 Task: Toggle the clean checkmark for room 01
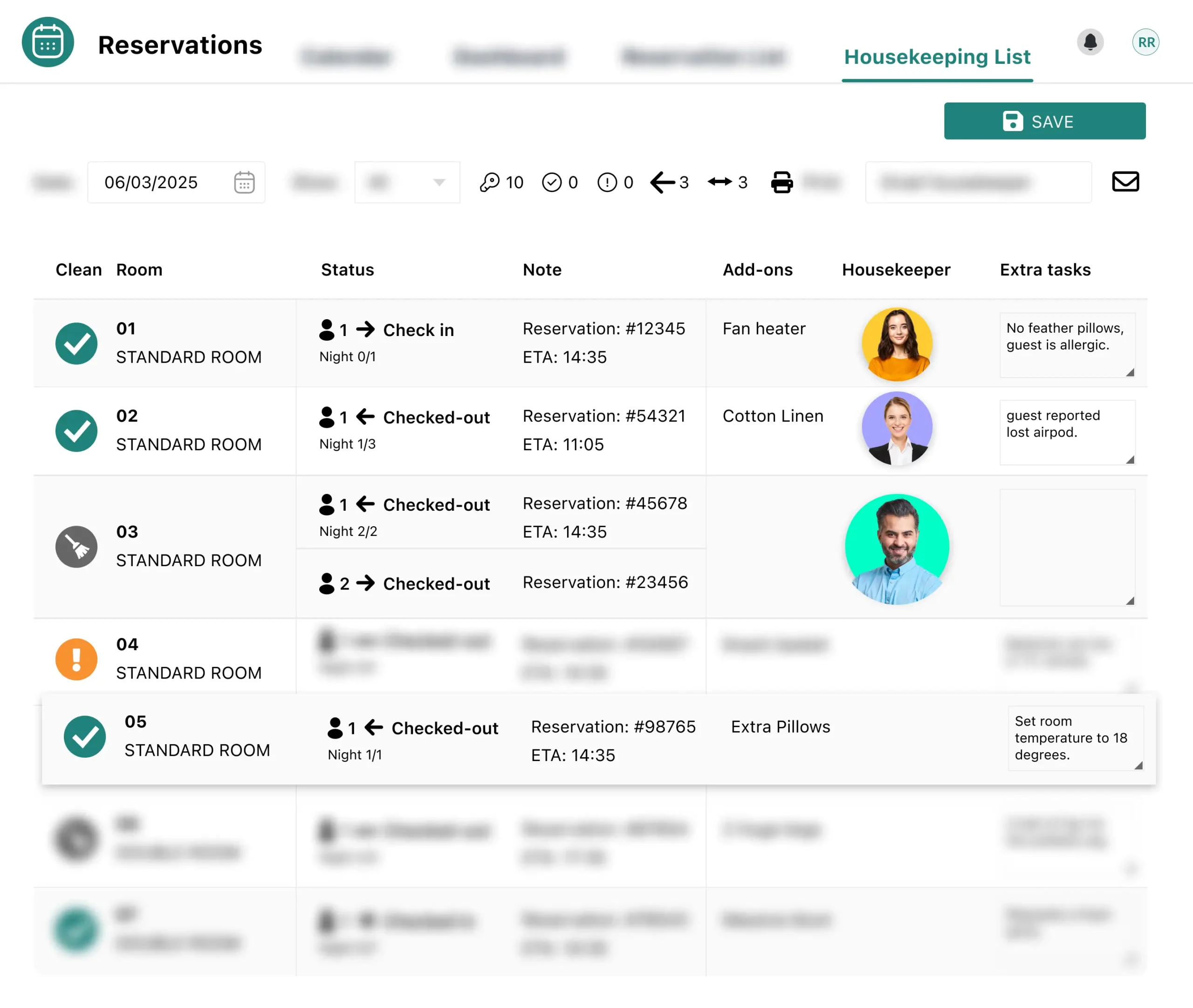[x=76, y=343]
